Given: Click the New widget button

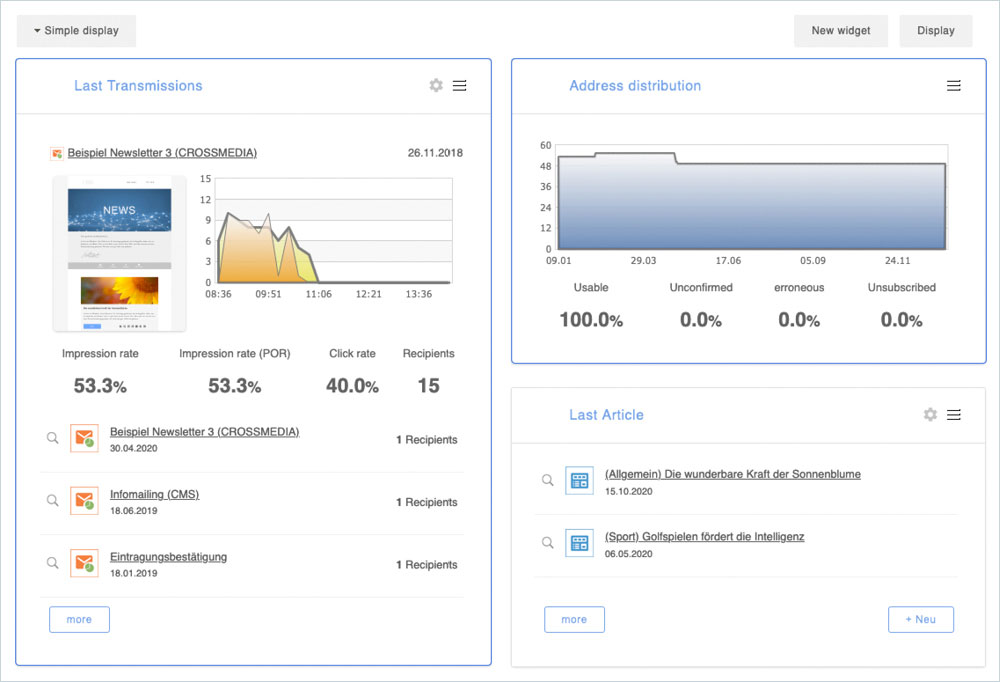Looking at the screenshot, I should click(840, 31).
